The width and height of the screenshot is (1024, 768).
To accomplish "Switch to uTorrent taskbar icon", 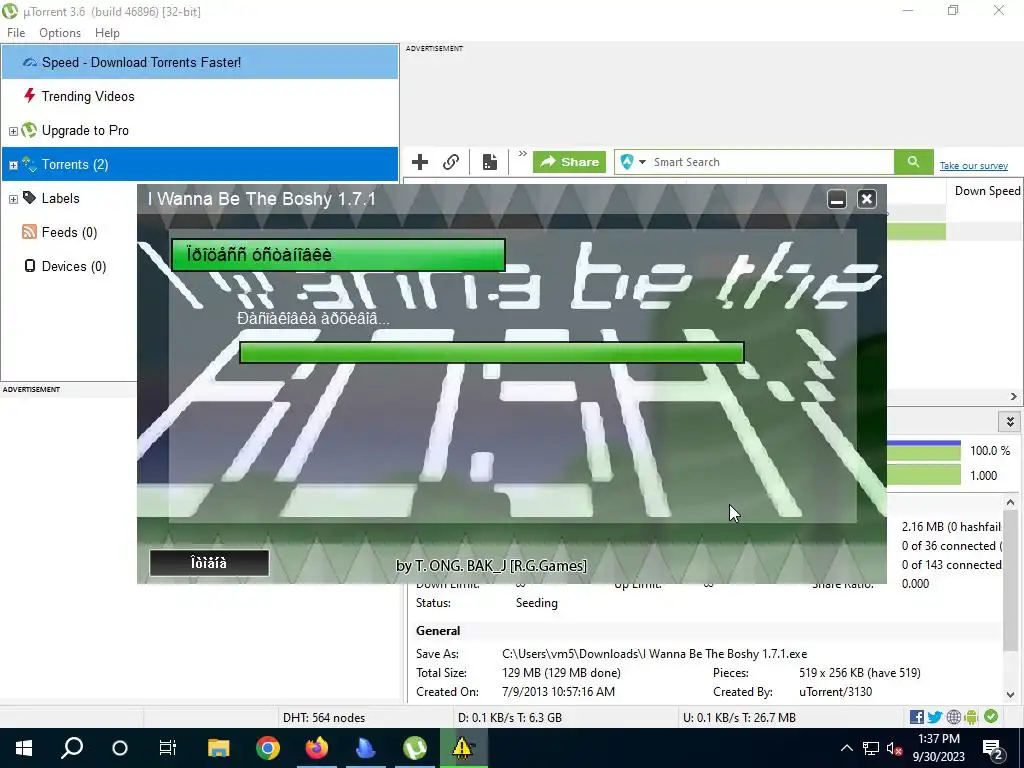I will [x=415, y=748].
